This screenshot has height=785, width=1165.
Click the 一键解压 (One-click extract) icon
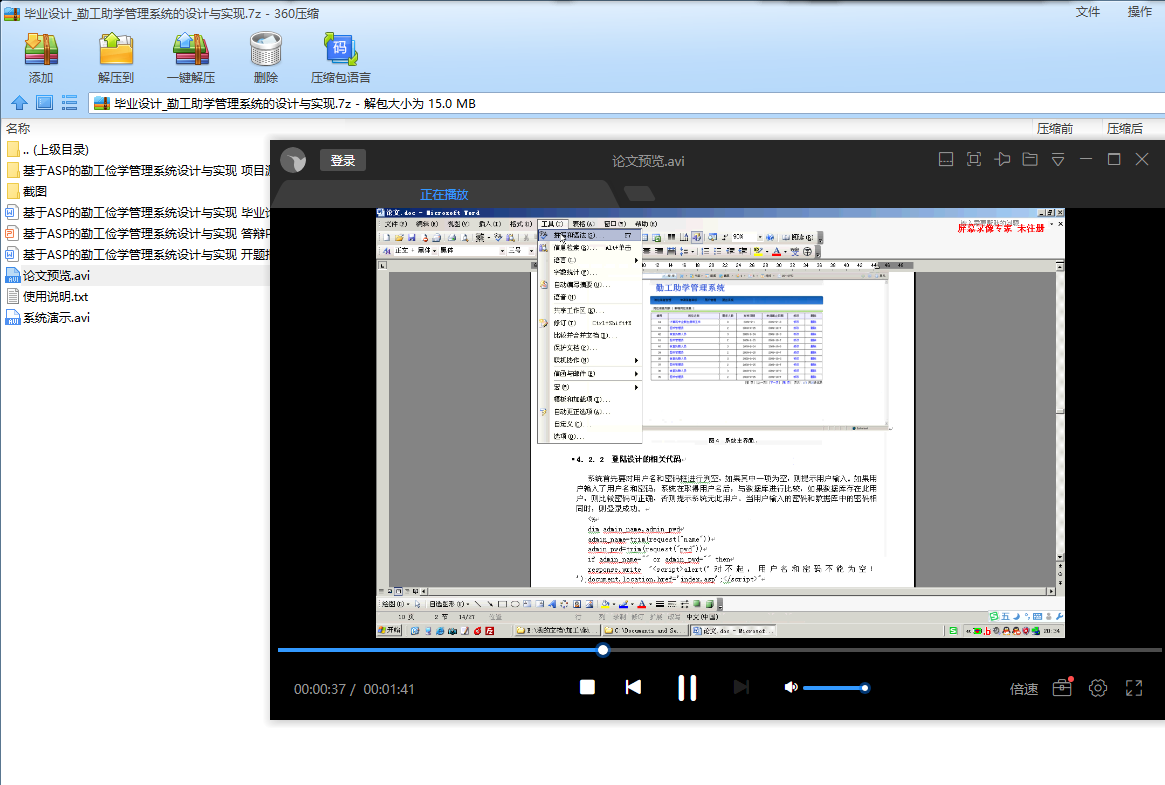tap(191, 58)
